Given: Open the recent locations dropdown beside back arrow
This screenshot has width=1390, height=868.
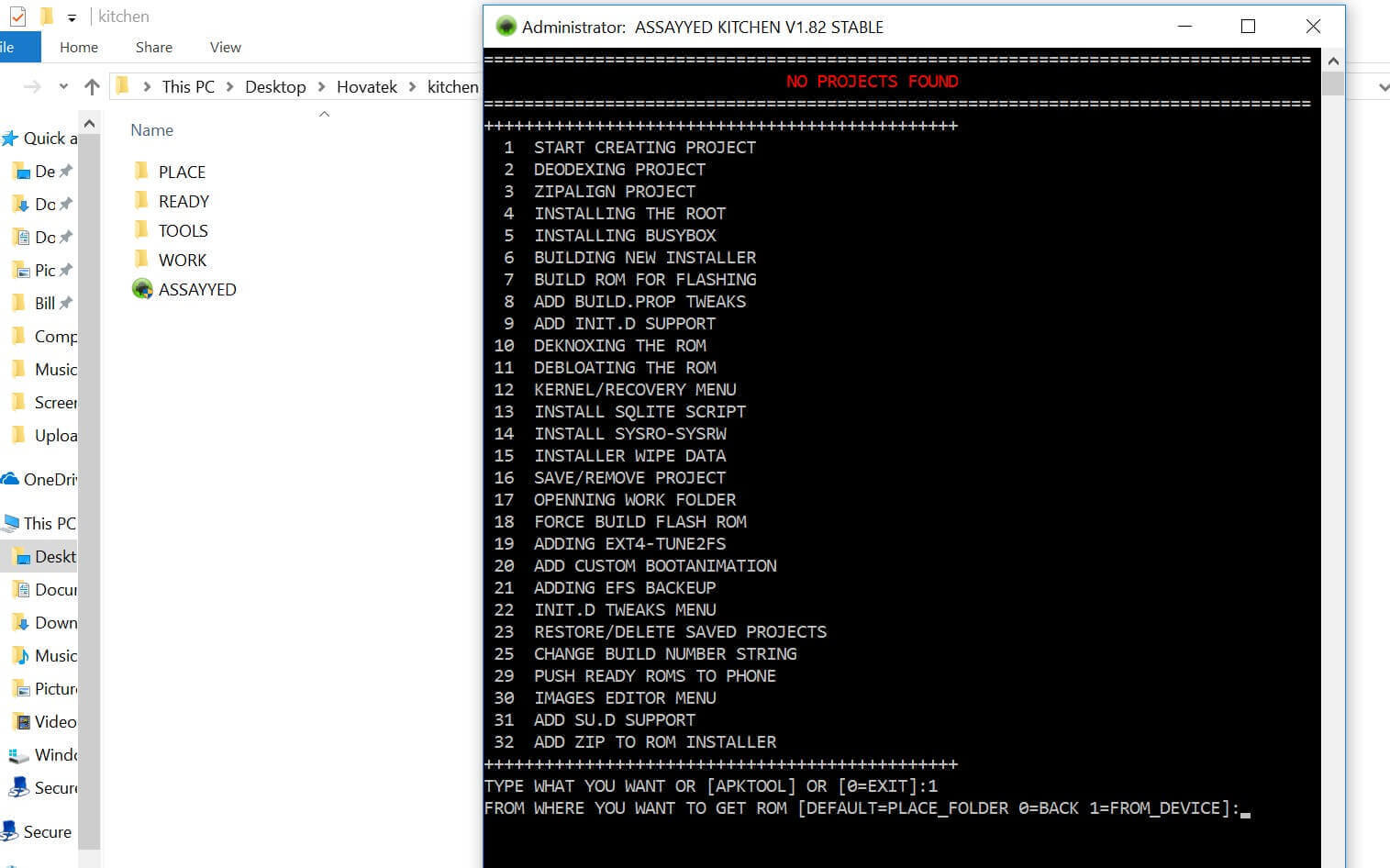Looking at the screenshot, I should click(62, 85).
